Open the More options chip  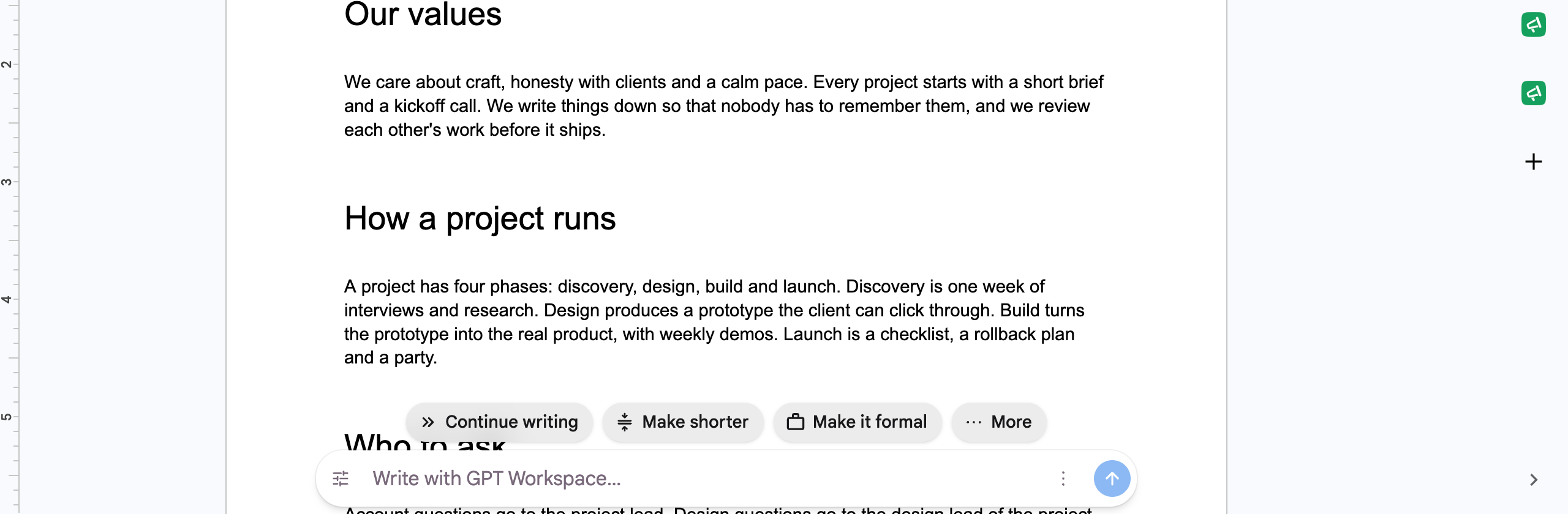tap(999, 422)
